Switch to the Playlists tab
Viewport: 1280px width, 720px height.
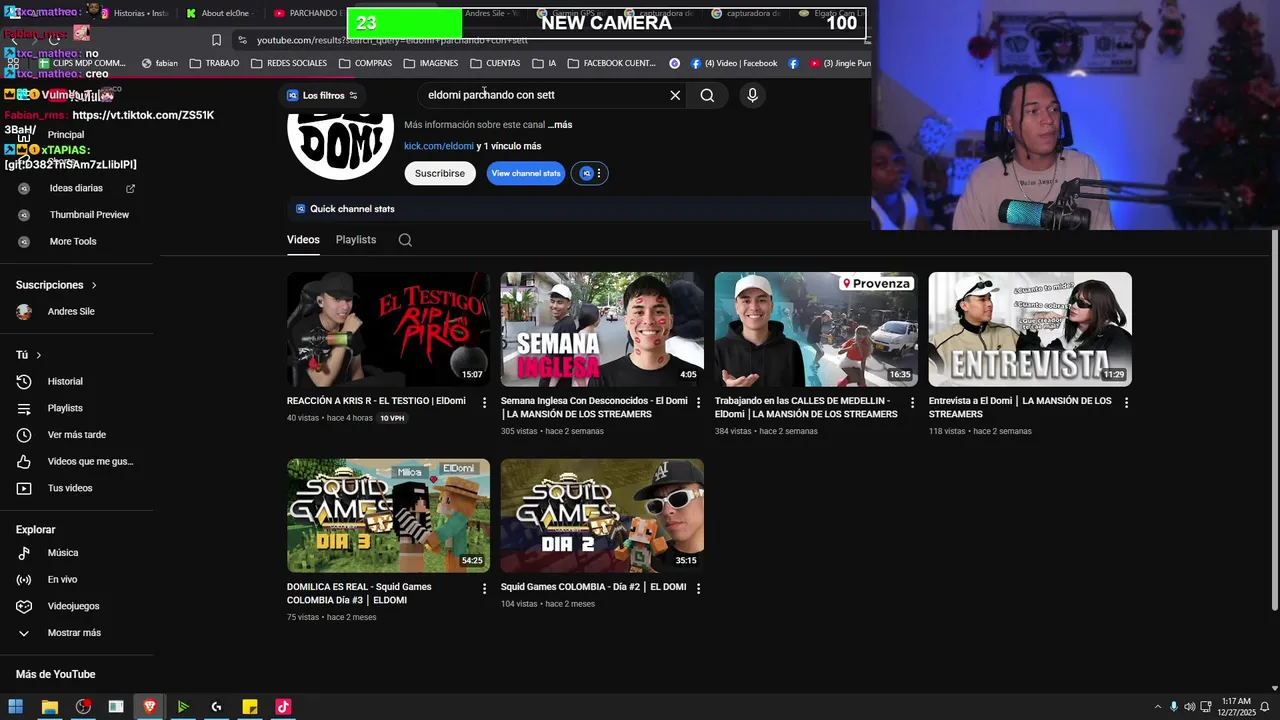point(356,240)
